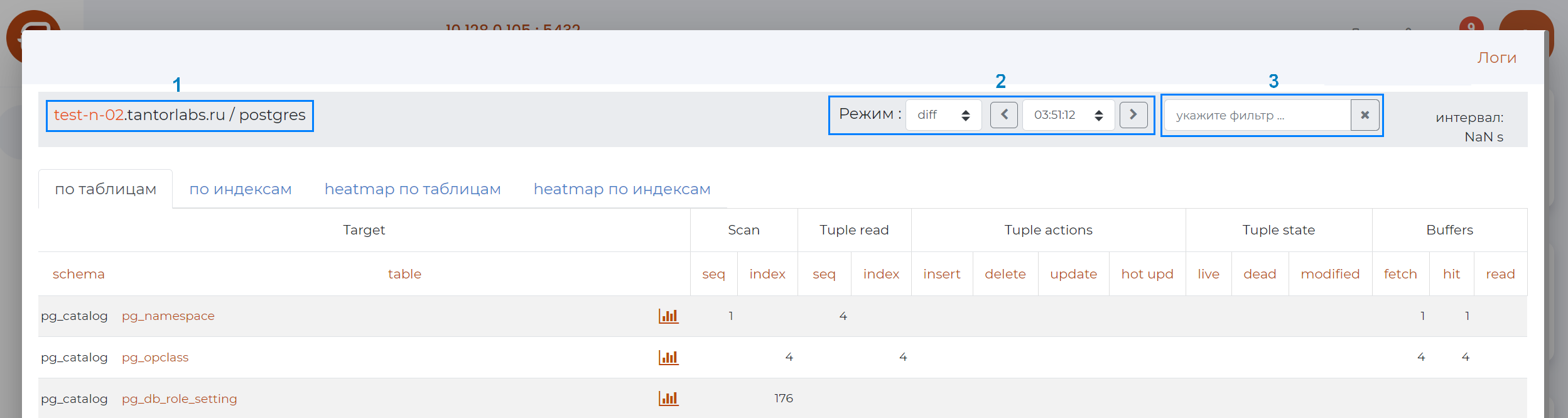Open the 'heatmap по индексам' tab
This screenshot has width=1568, height=418.
(622, 189)
